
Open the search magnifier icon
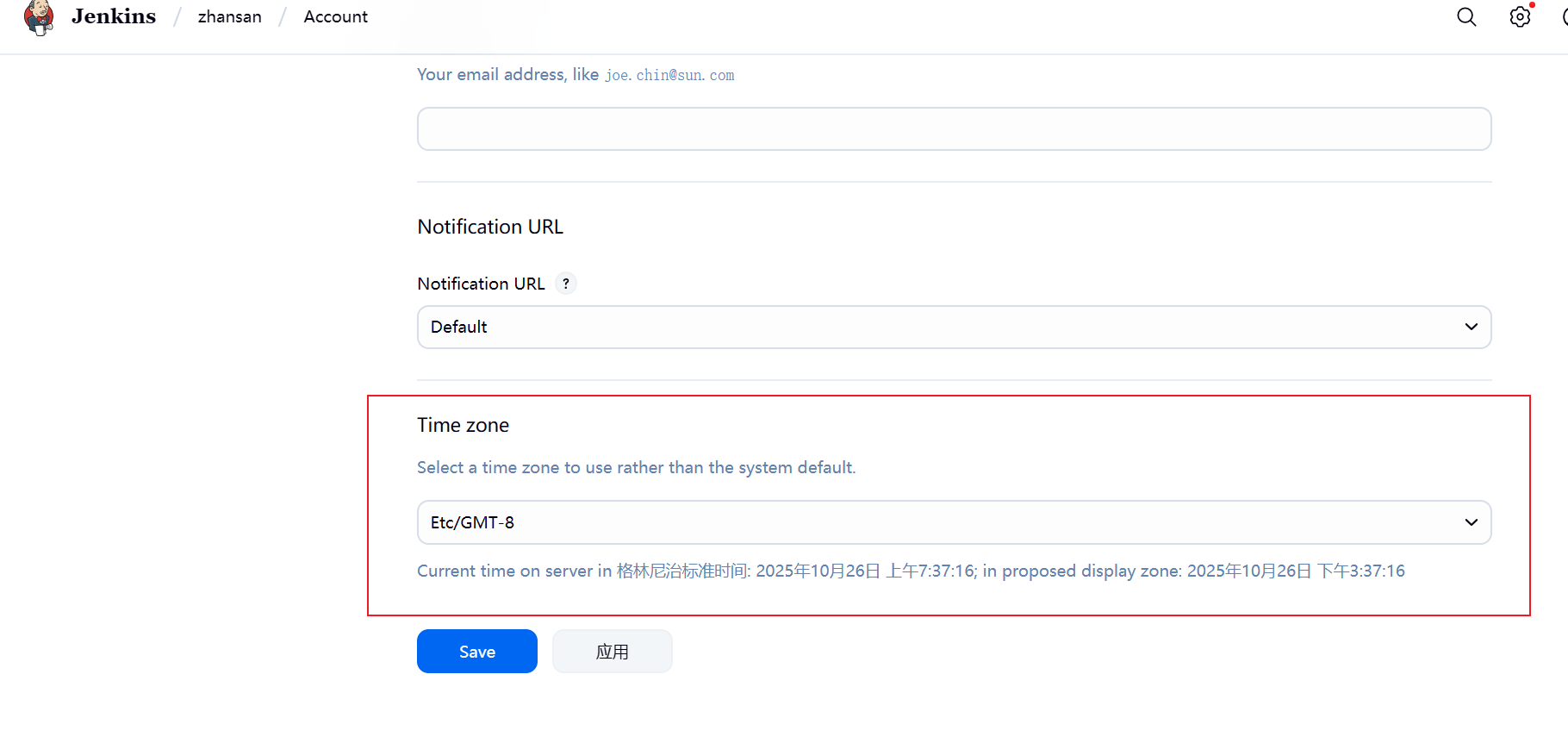coord(1466,17)
